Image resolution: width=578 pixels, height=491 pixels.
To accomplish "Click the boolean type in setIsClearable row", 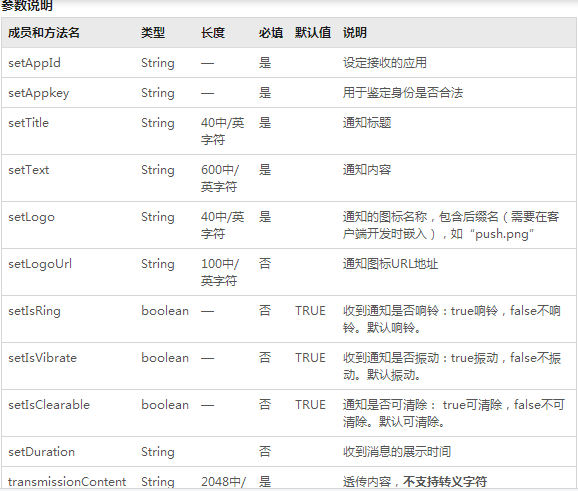I will point(165,405).
